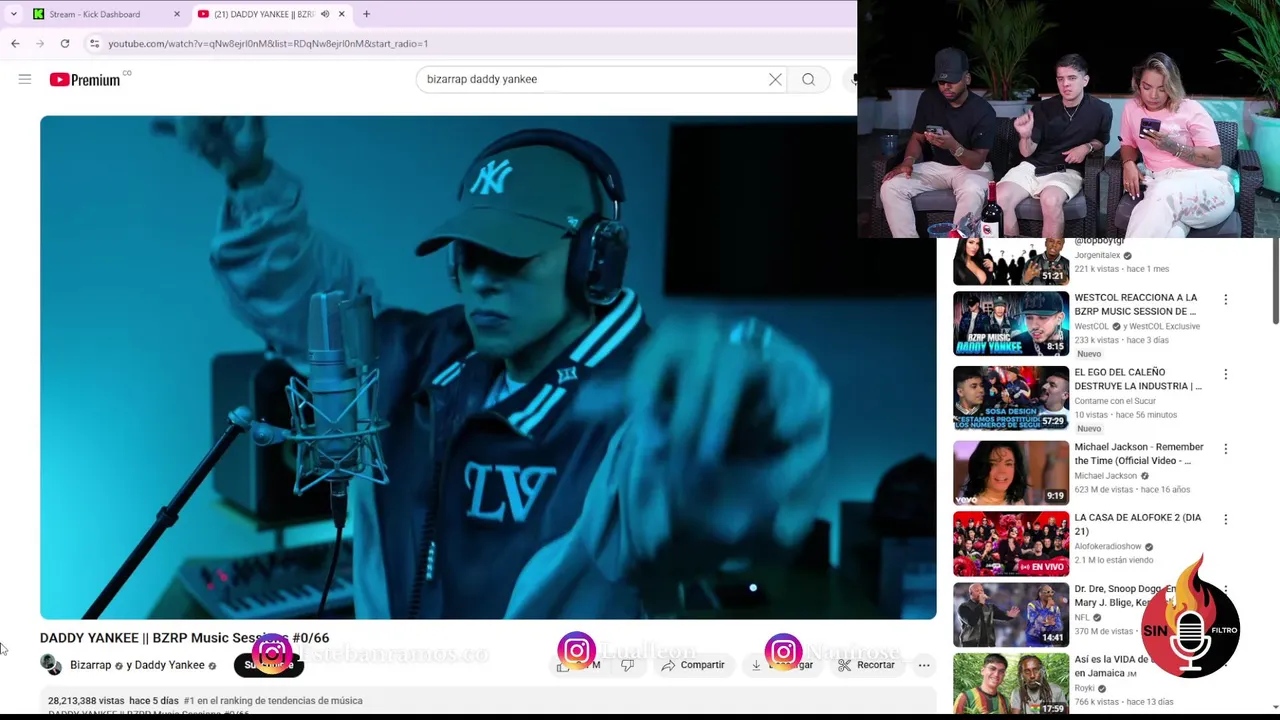Clip the video with Recortar button
This screenshot has width=1280, height=720.
[866, 665]
